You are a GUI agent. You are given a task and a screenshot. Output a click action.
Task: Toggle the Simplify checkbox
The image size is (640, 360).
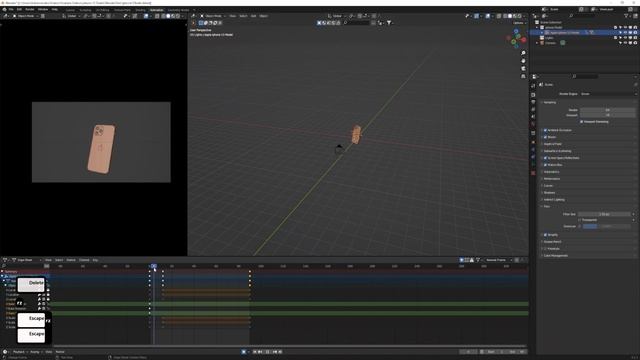[545, 235]
